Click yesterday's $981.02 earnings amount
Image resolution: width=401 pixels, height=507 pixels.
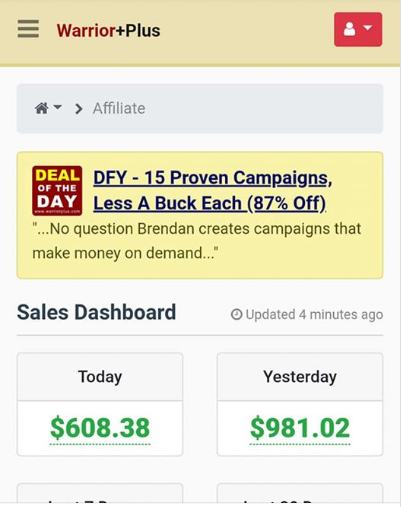(300, 428)
